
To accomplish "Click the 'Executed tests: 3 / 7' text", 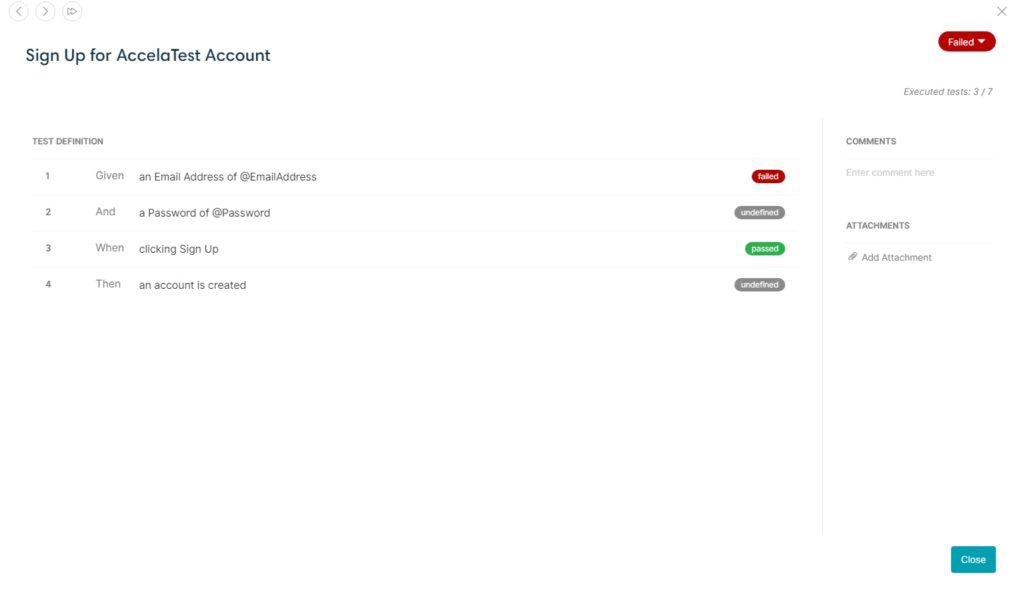I will tap(948, 92).
